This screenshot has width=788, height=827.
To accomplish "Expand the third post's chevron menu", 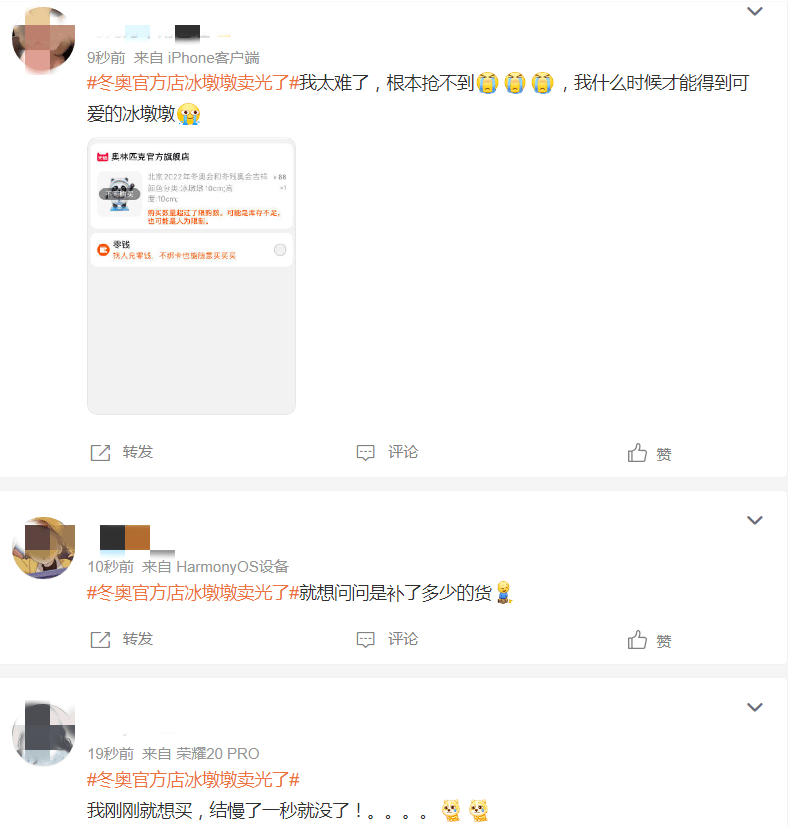I will coord(755,707).
